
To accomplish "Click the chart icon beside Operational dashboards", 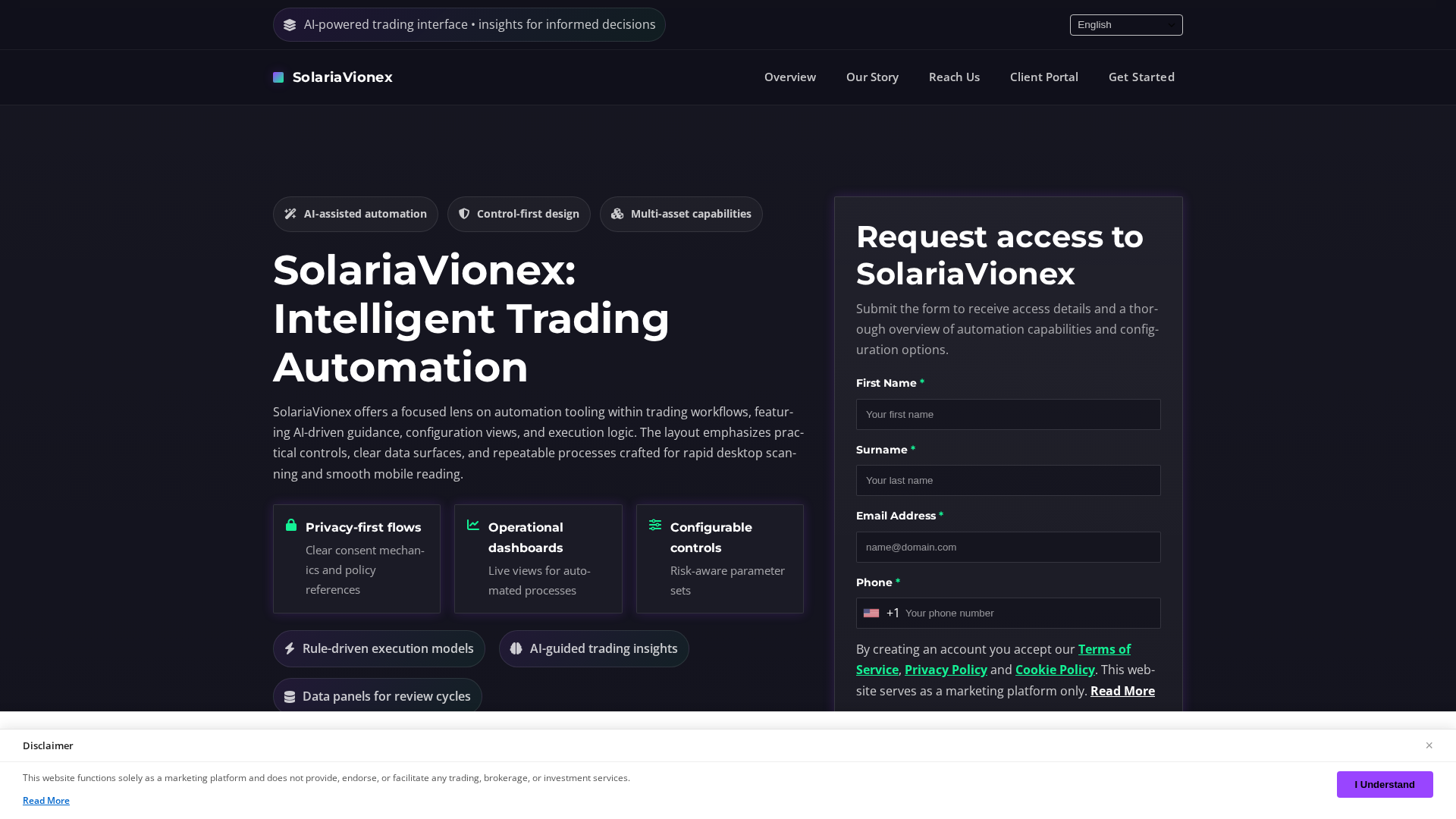I will click(x=473, y=525).
